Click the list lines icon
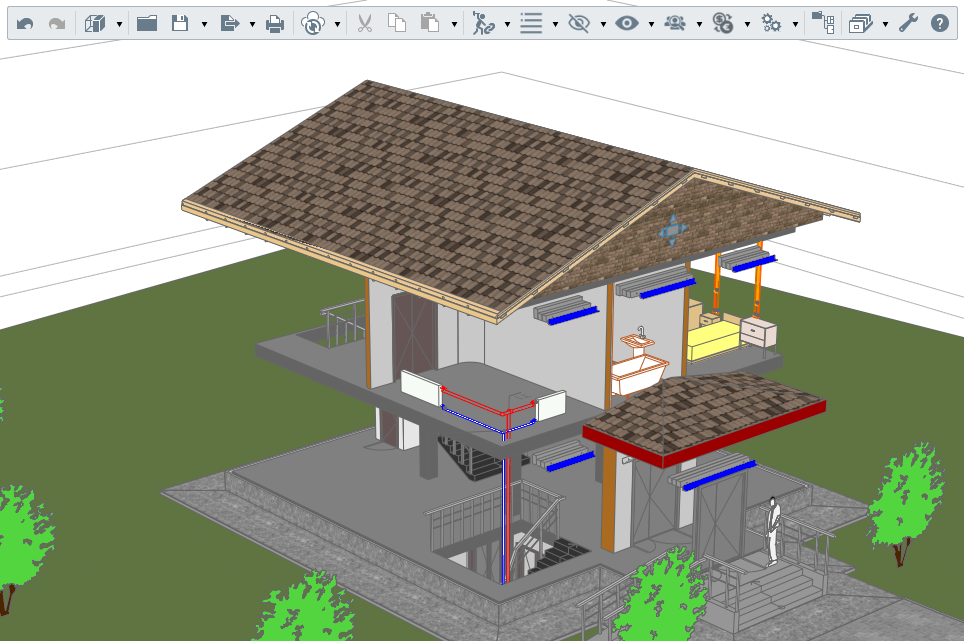Viewport: 964px width, 641px height. tap(531, 24)
